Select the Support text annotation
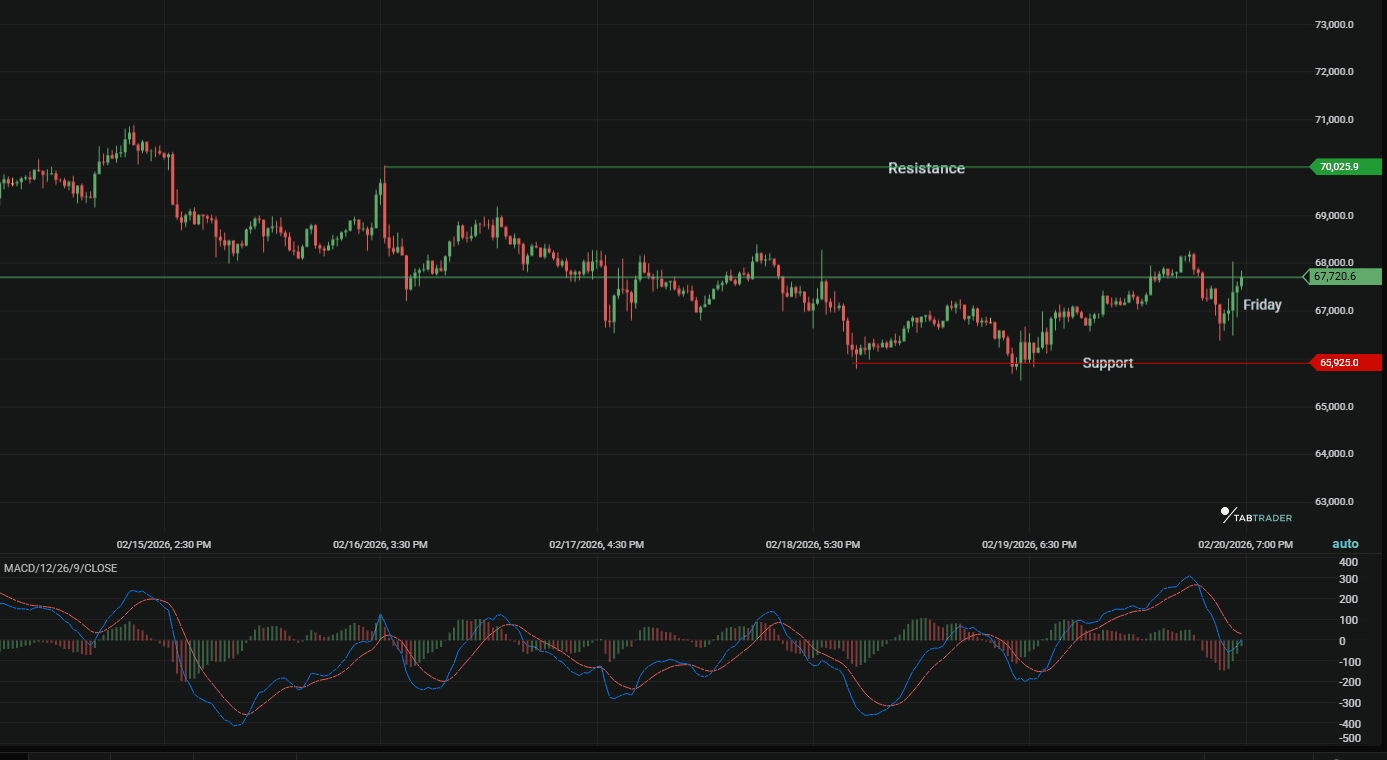This screenshot has width=1387, height=760. tap(1107, 363)
